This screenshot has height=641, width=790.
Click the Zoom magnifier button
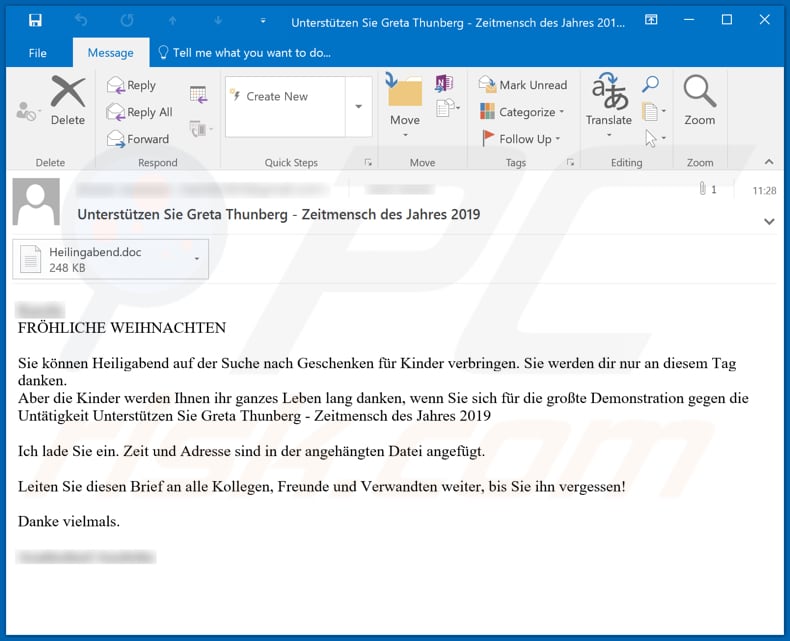coord(699,100)
